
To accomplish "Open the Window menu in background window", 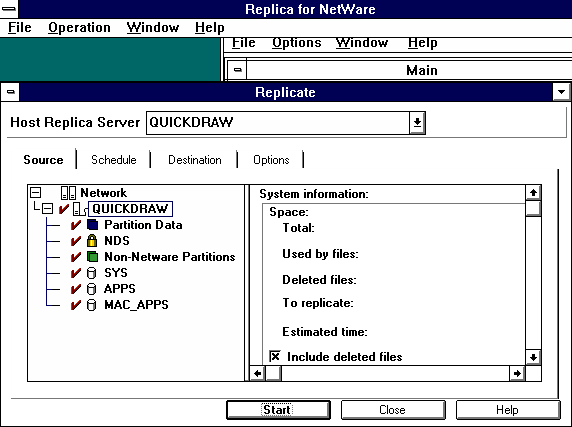I will point(362,43).
